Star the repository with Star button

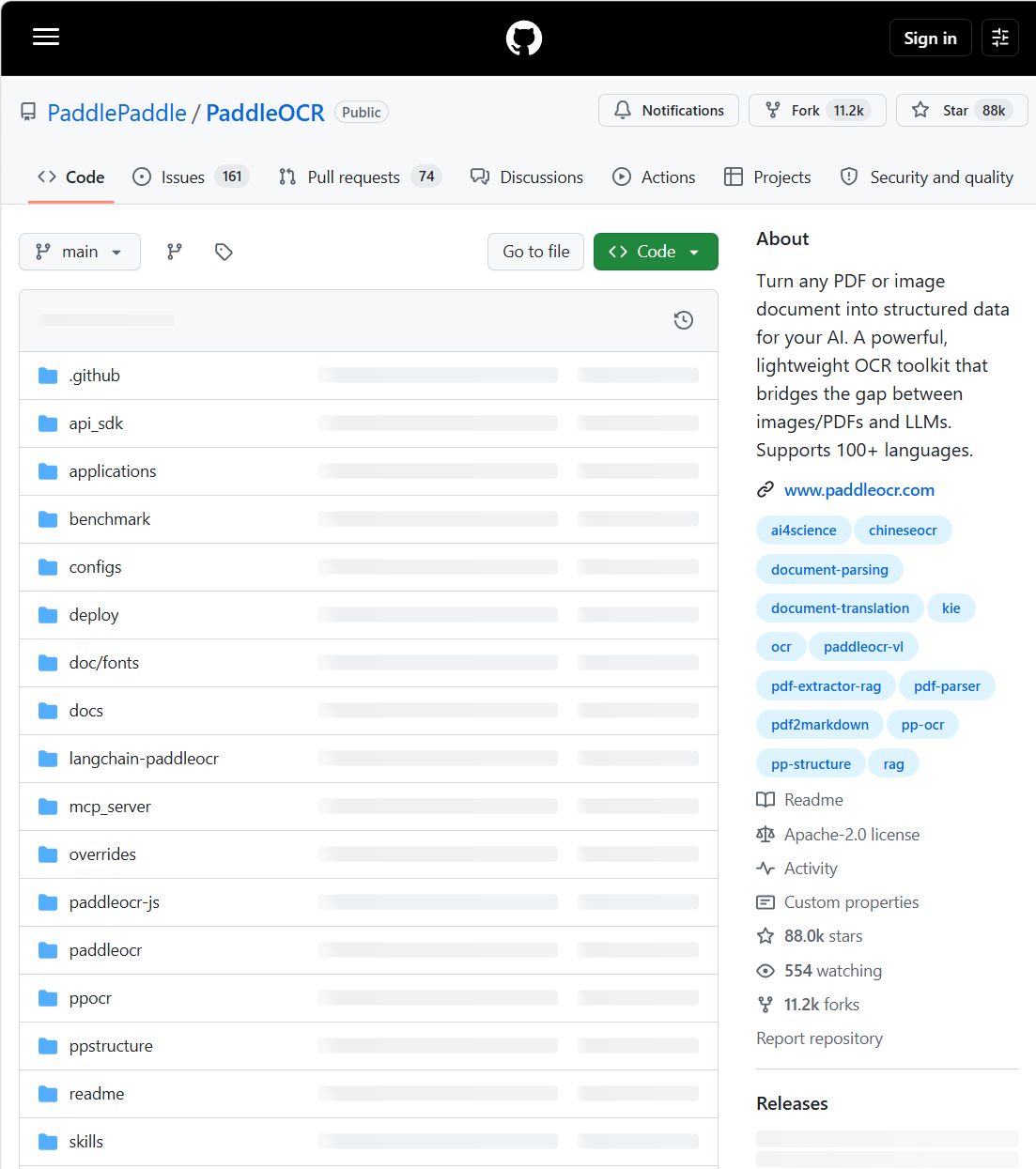tap(961, 111)
